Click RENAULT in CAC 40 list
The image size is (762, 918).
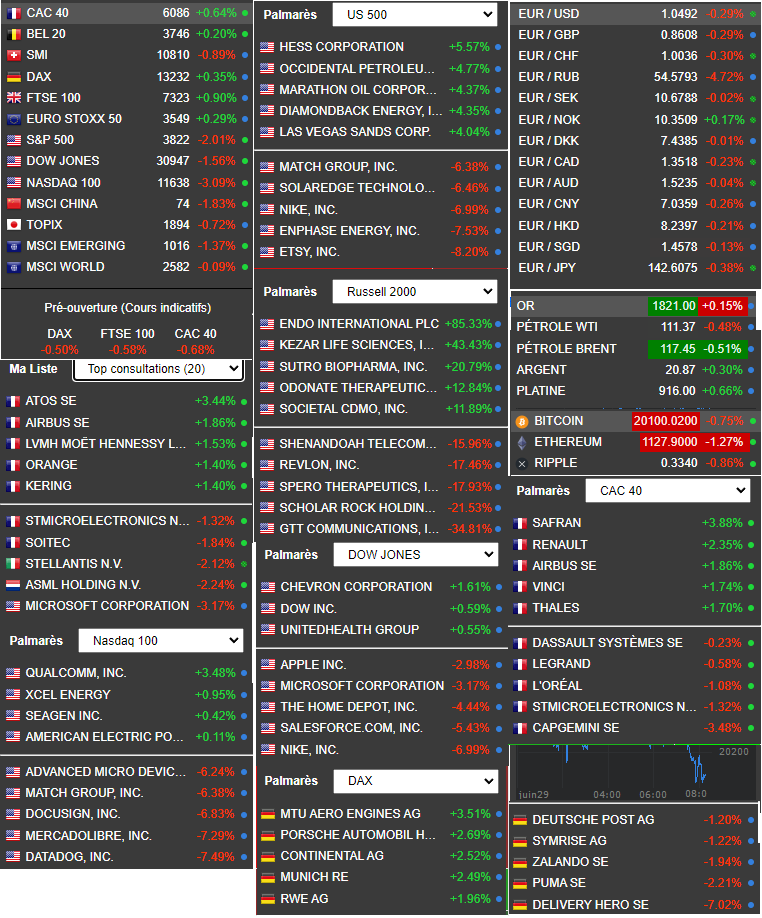click(x=634, y=544)
